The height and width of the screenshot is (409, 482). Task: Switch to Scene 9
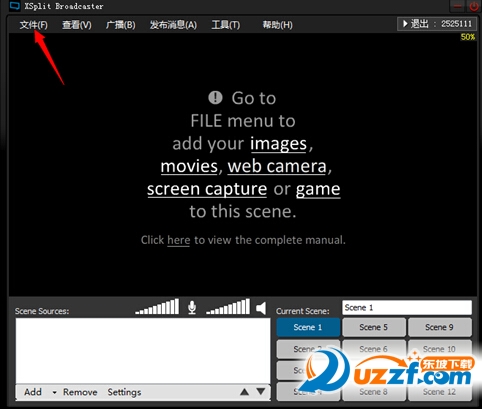(440, 327)
